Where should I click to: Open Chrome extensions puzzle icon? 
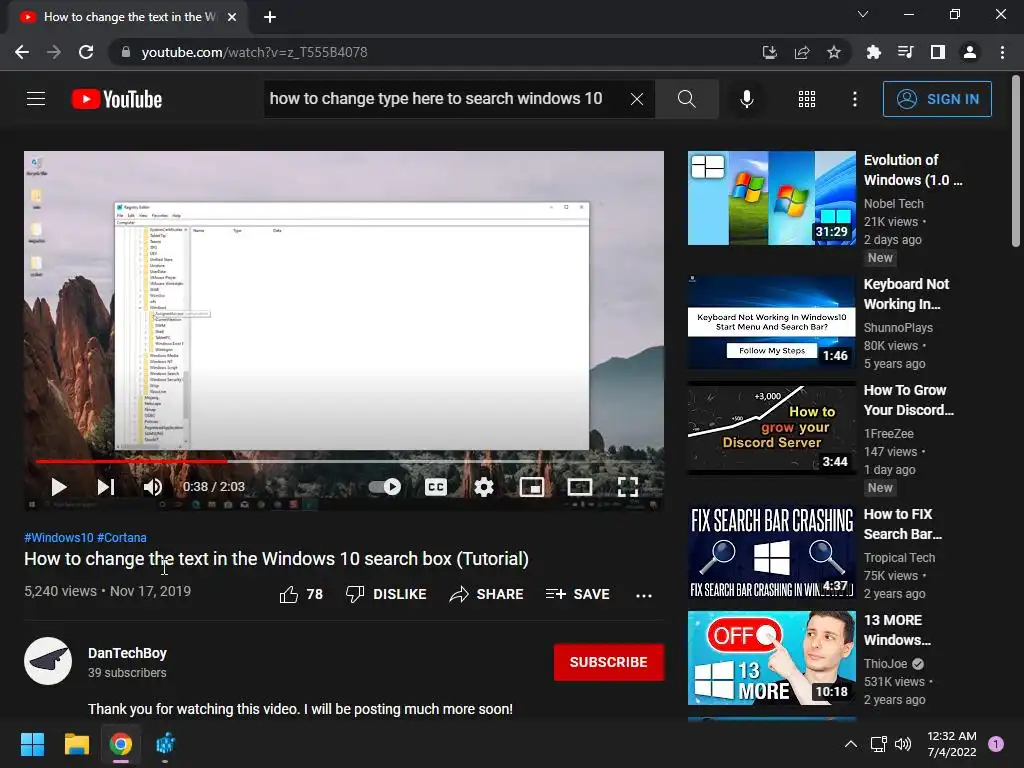(x=873, y=52)
